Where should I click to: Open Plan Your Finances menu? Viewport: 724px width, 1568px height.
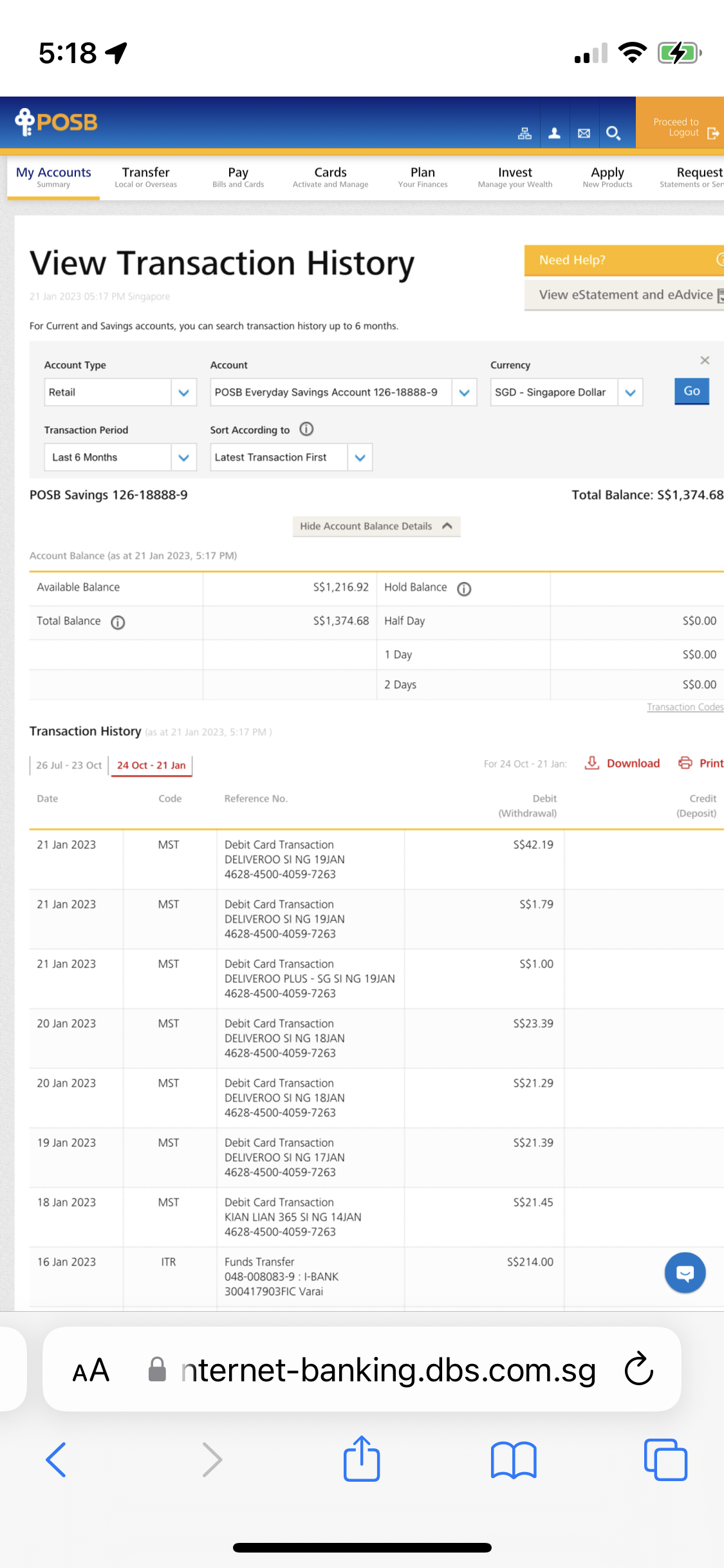pyautogui.click(x=423, y=177)
